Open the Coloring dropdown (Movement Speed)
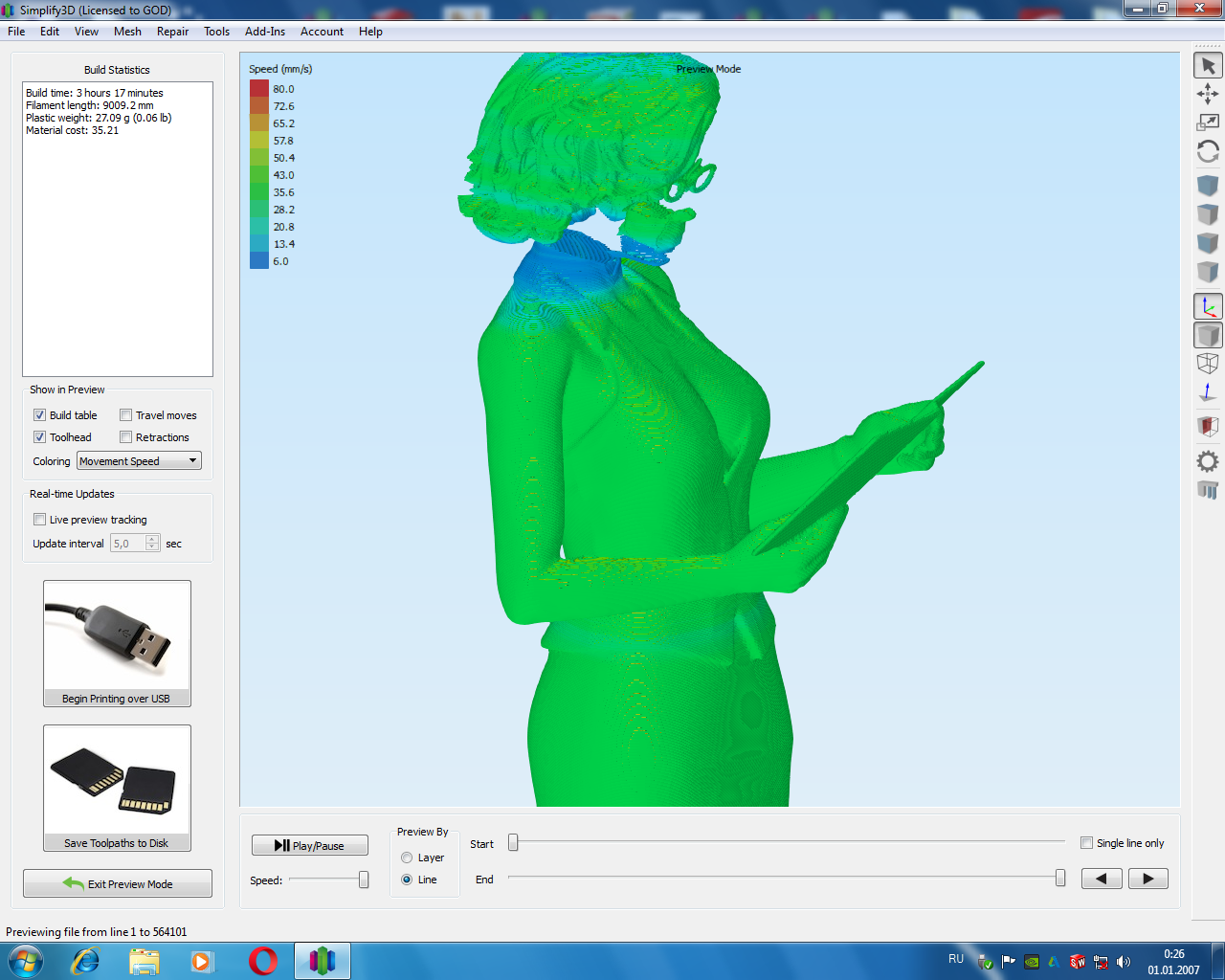This screenshot has height=980, width=1225. pyautogui.click(x=139, y=461)
